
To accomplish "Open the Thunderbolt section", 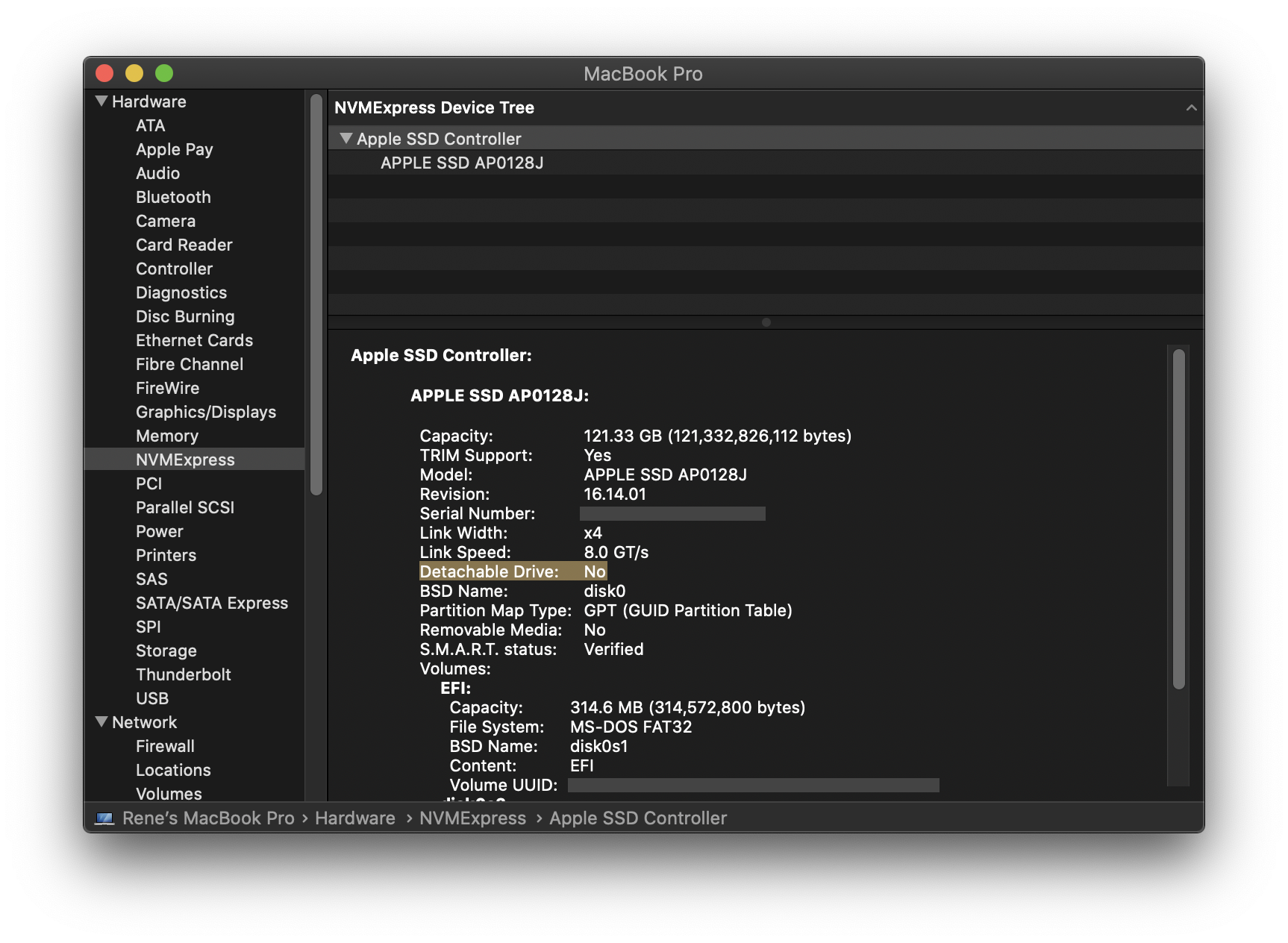I will pos(183,674).
